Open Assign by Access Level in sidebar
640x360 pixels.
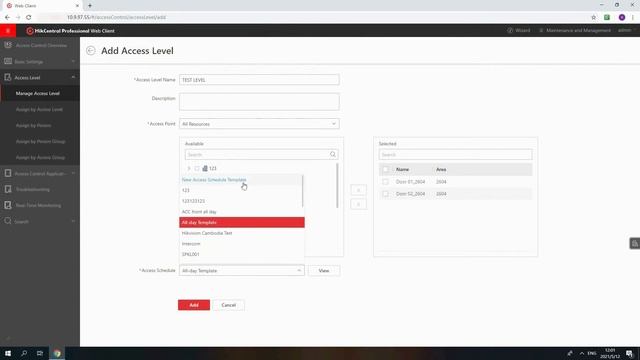[40, 109]
